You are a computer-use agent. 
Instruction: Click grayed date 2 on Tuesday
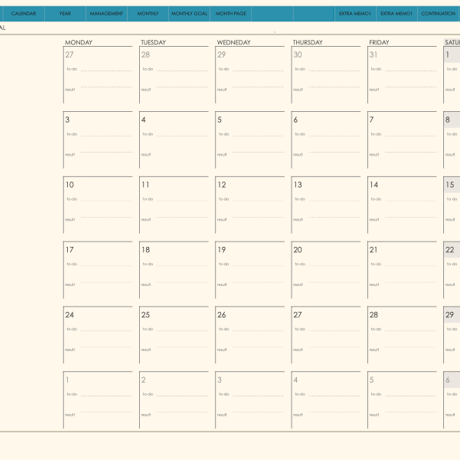(x=144, y=380)
